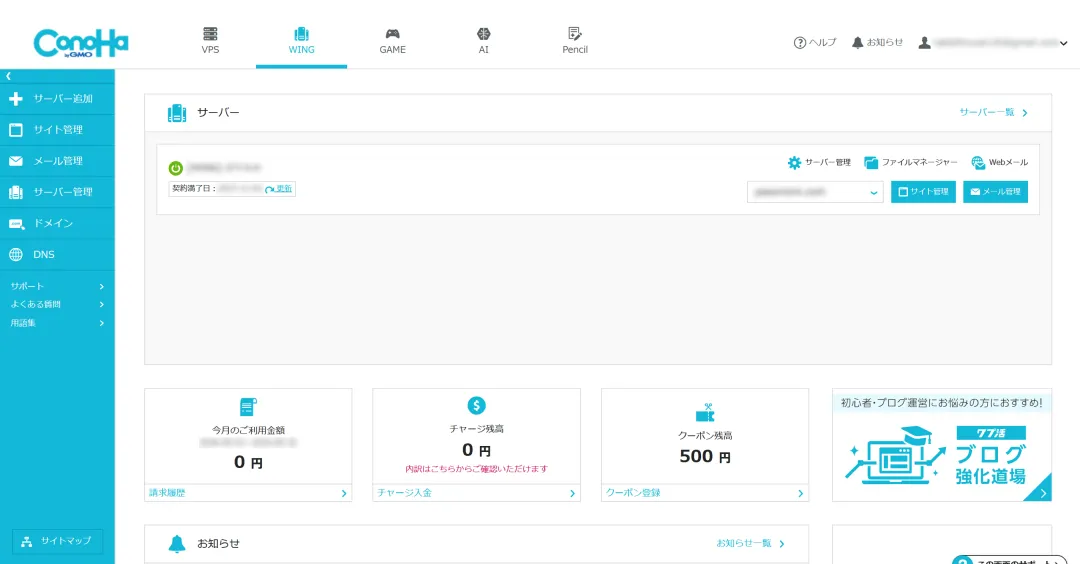Open サーバー管理 in sidebar
1080x564 pixels.
click(57, 191)
